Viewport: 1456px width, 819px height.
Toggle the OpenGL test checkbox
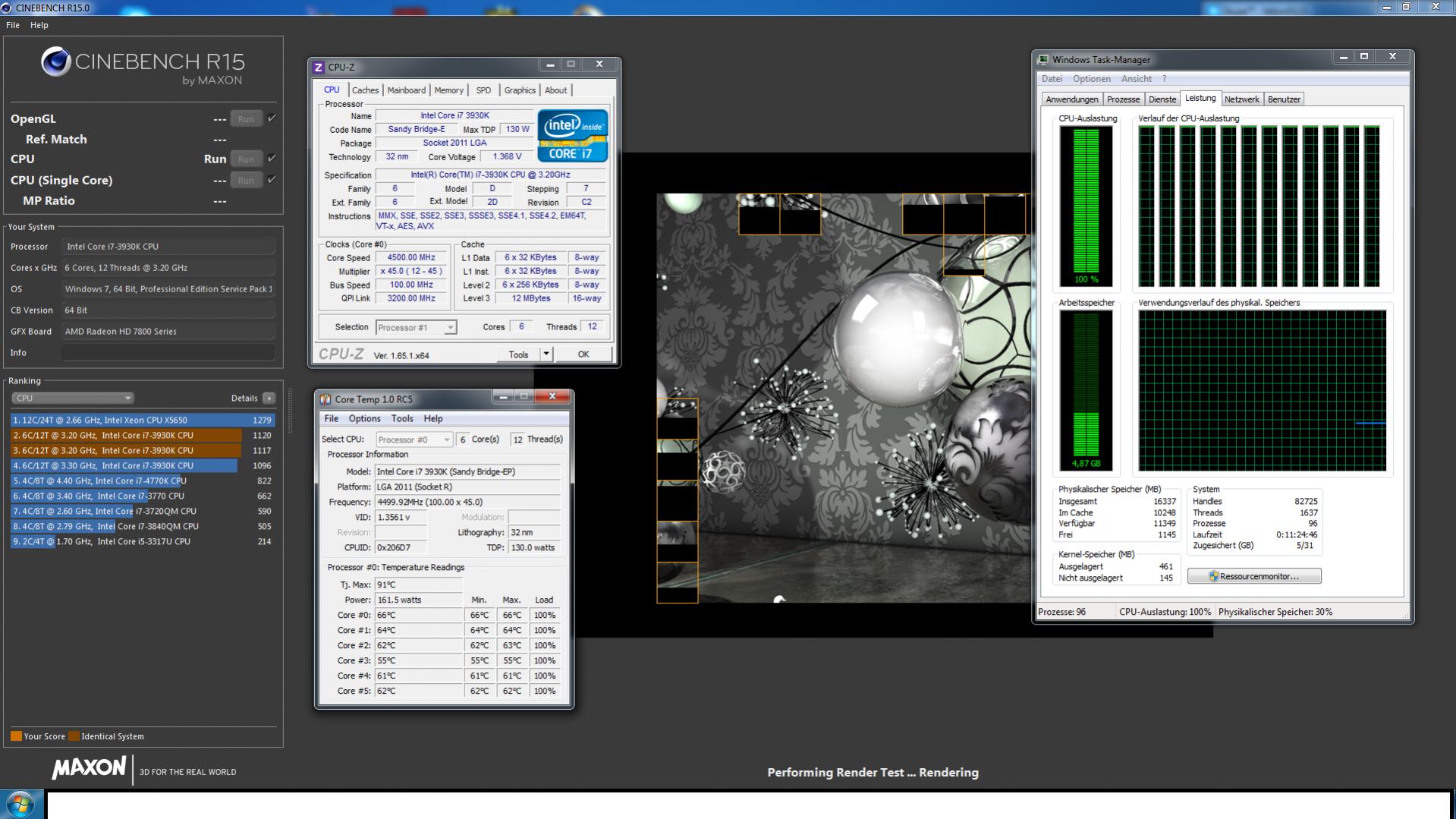click(272, 118)
